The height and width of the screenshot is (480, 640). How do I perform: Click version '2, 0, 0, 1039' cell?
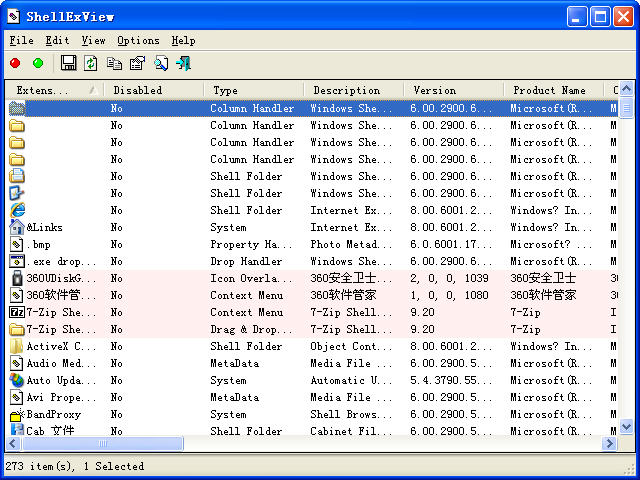click(x=449, y=278)
